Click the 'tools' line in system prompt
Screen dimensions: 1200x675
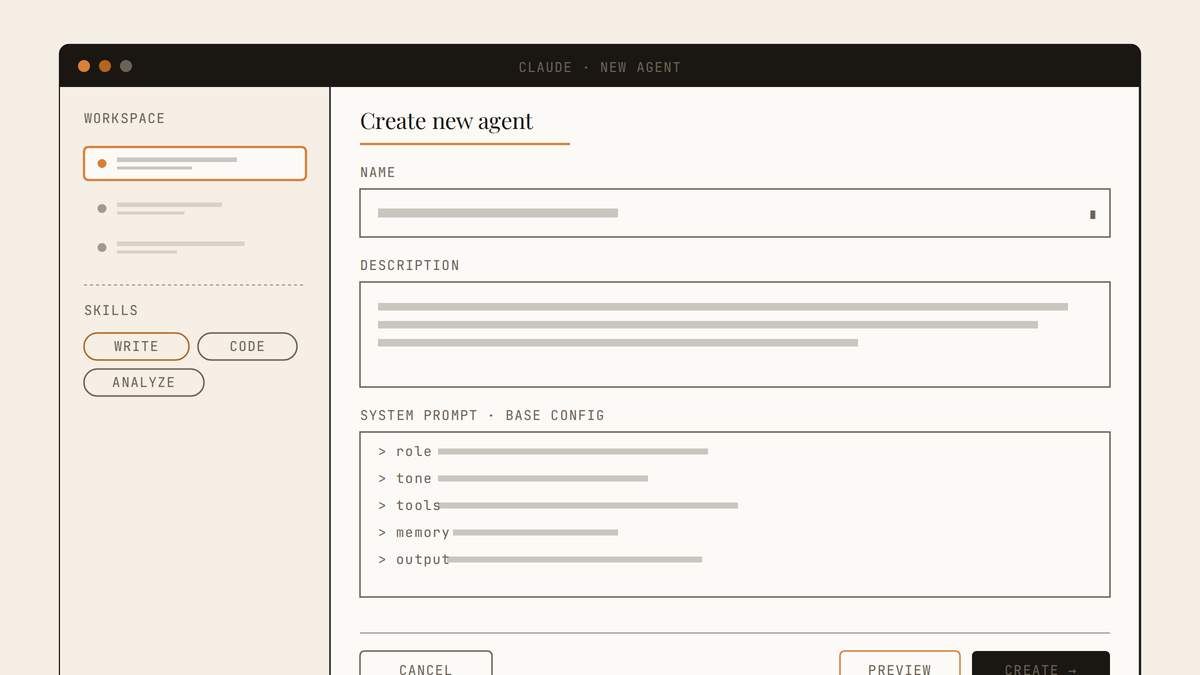558,505
